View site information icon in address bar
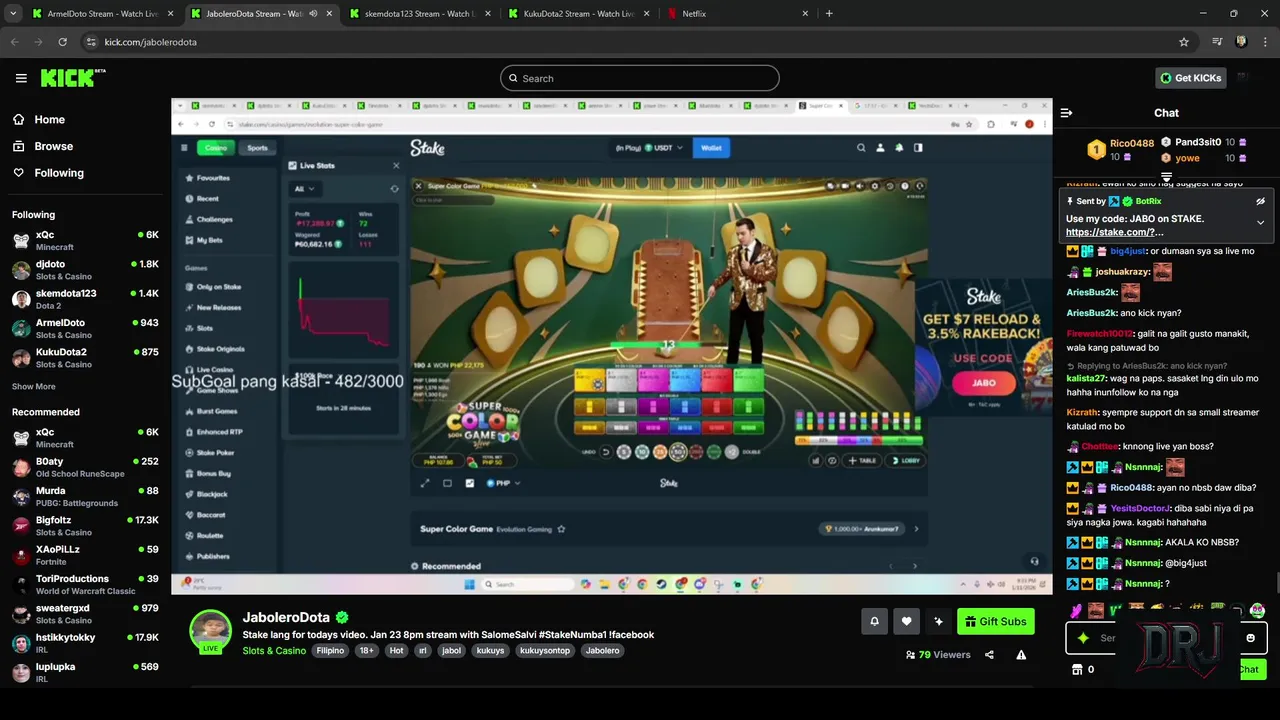Viewport: 1280px width, 720px height. coord(91,42)
